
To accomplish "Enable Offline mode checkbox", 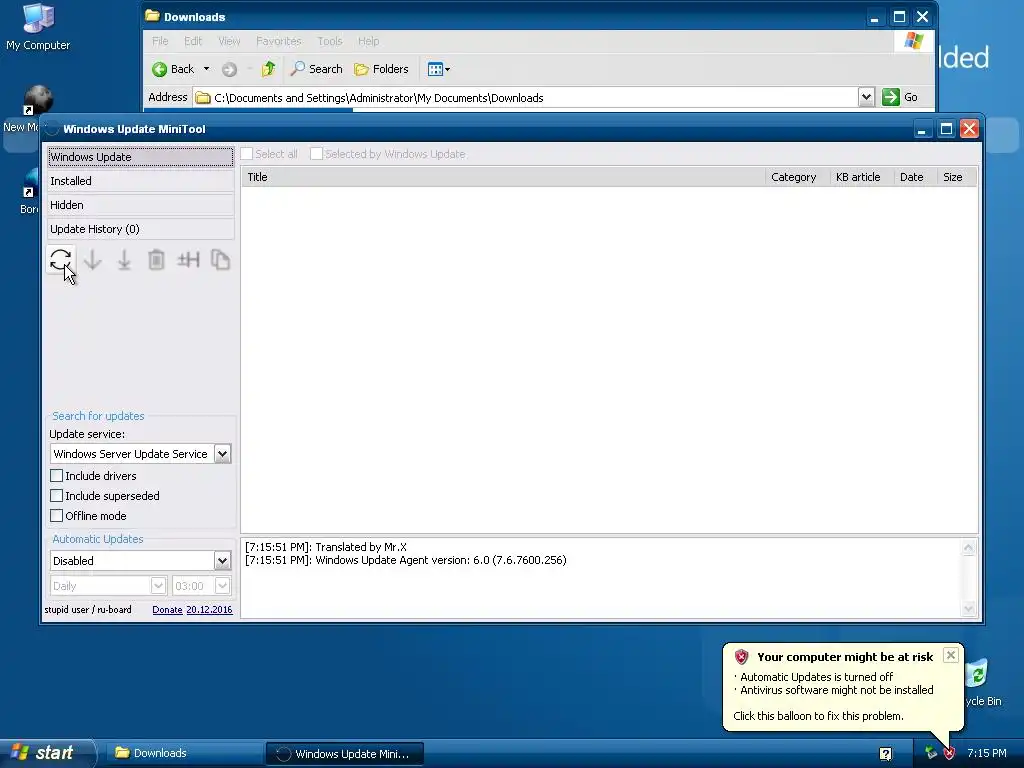I will [x=57, y=516].
